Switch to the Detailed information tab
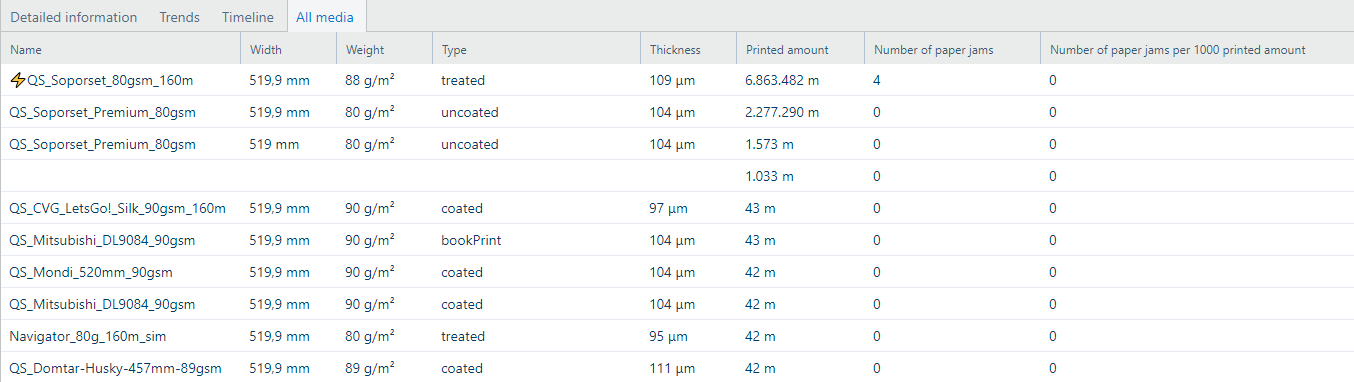Screen dimensions: 1354x382 click(74, 17)
